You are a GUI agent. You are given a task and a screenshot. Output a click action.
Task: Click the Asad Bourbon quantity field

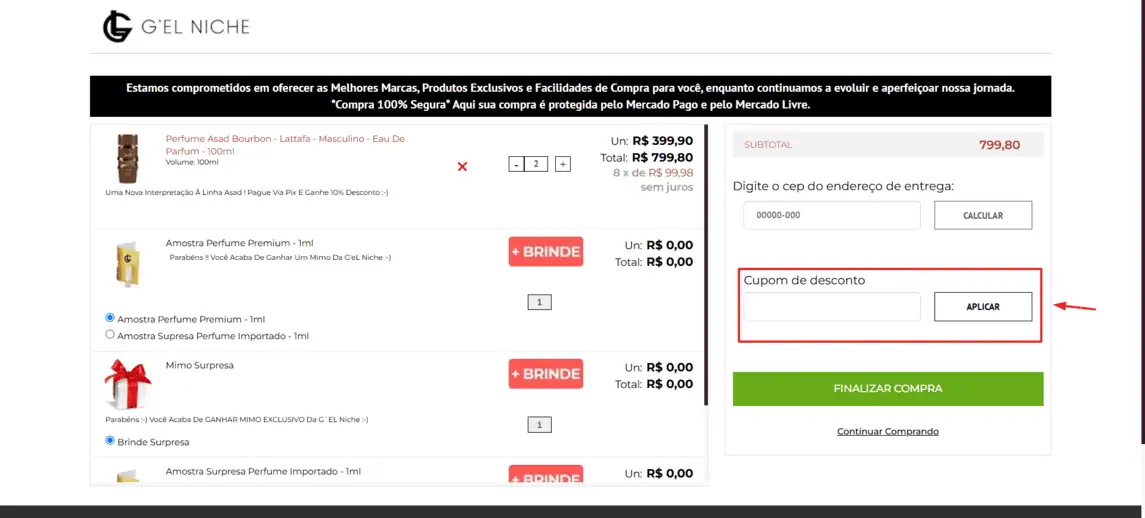pyautogui.click(x=536, y=164)
